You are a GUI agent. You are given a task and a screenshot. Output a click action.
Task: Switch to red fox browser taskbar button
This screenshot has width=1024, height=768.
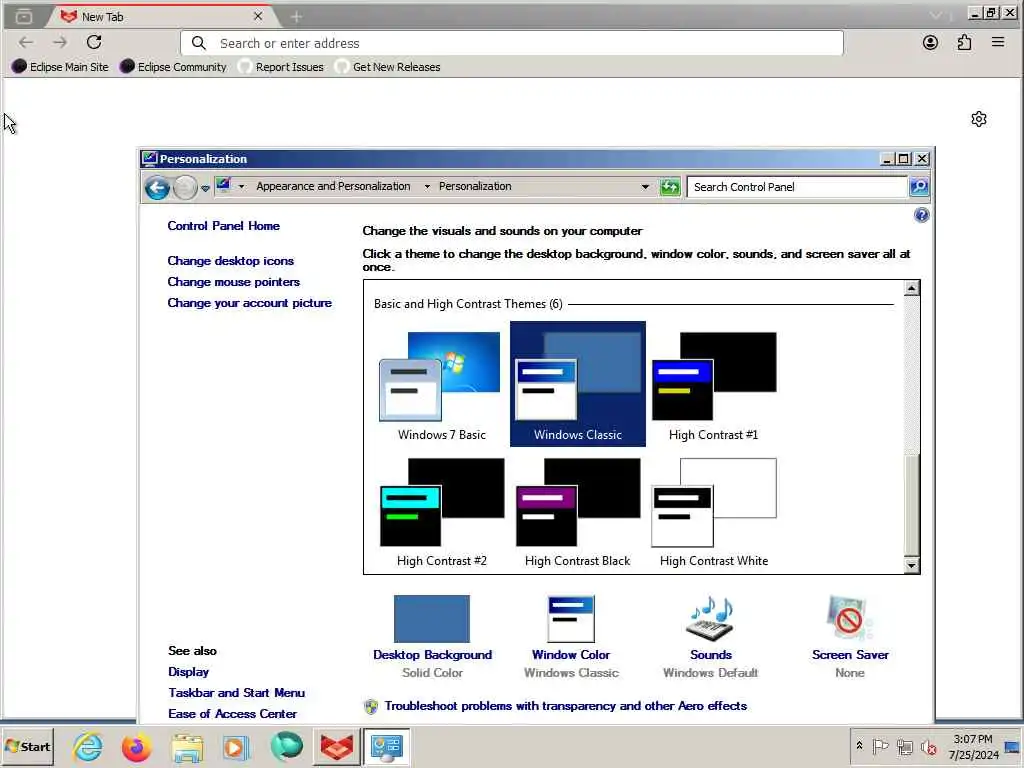pos(336,747)
